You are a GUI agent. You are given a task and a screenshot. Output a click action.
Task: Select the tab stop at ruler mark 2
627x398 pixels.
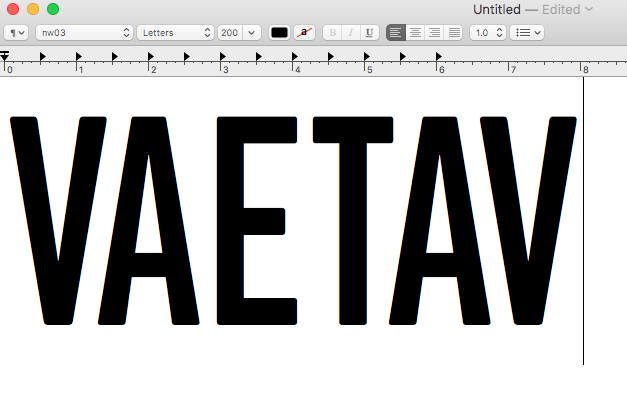(x=151, y=56)
